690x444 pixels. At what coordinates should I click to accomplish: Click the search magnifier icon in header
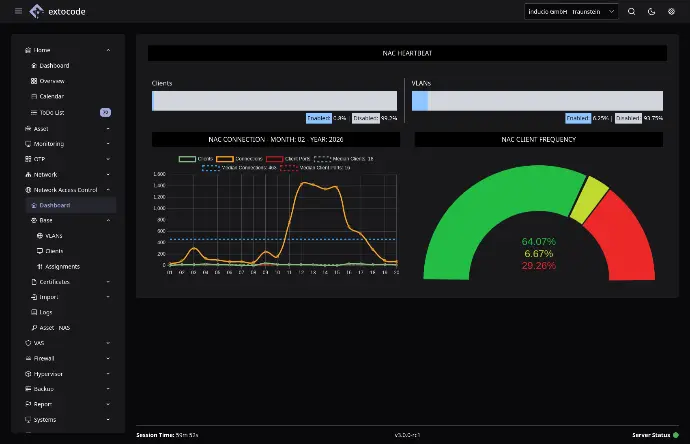coord(631,11)
